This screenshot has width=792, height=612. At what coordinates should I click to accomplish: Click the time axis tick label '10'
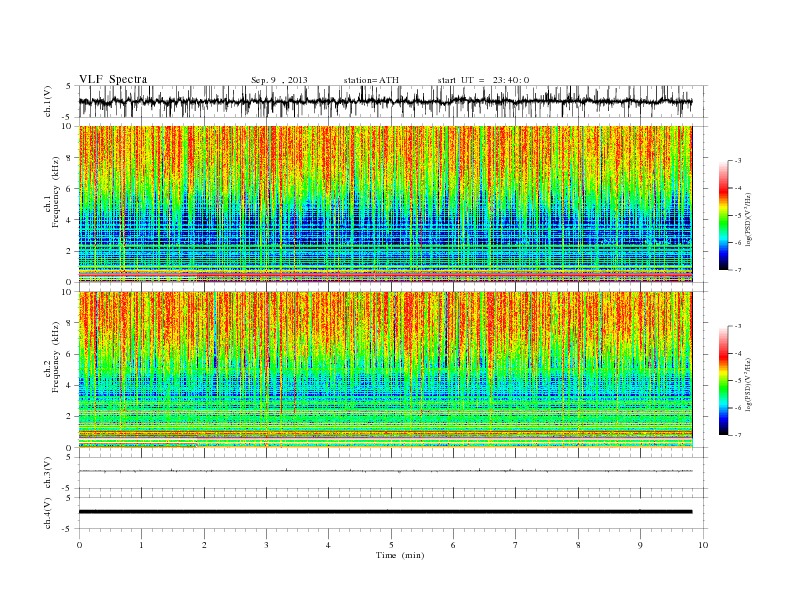pos(703,545)
